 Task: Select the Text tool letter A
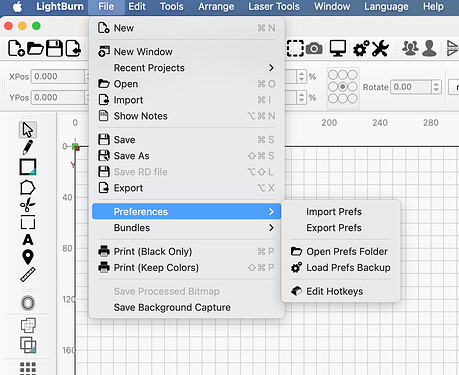[28, 240]
